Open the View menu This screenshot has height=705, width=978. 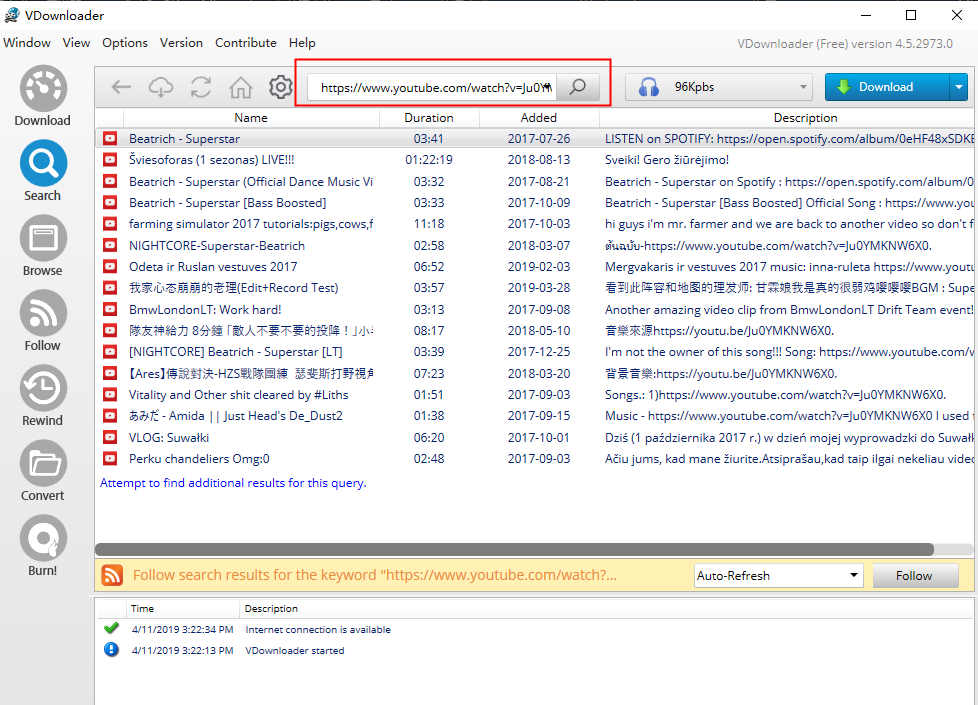click(76, 43)
